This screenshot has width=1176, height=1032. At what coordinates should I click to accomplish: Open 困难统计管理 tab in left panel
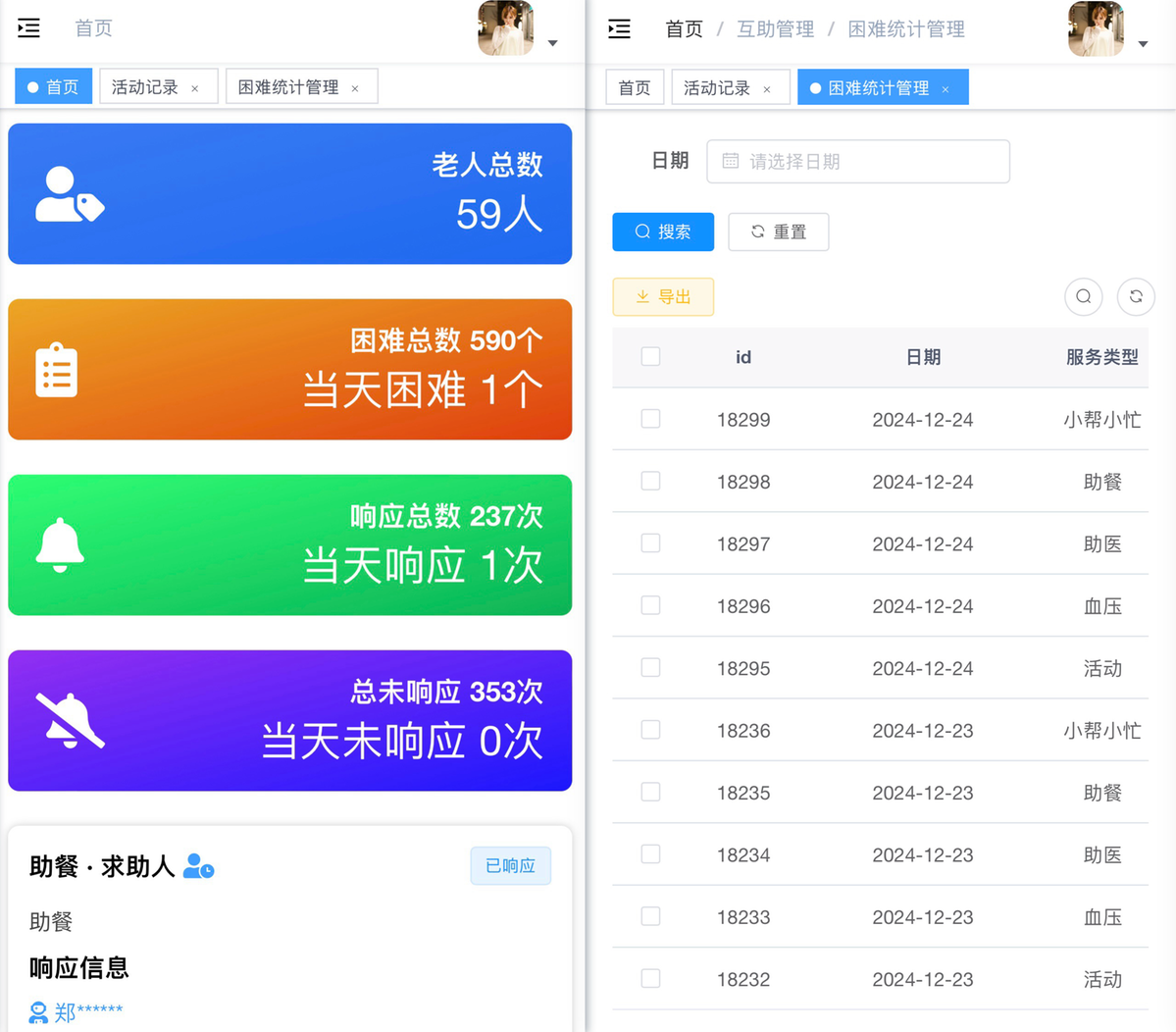288,87
